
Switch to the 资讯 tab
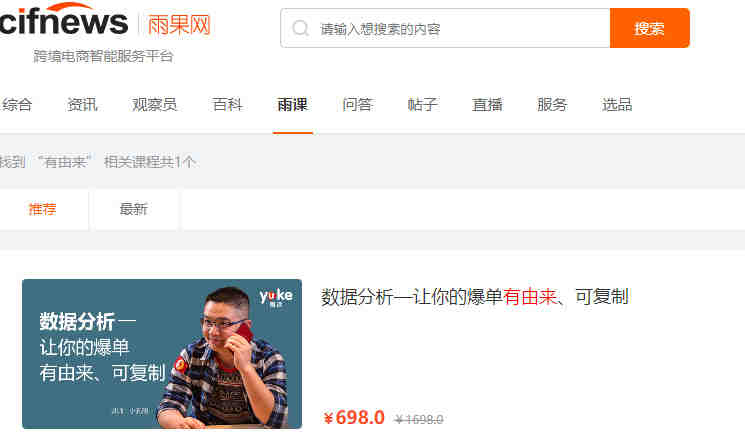pyautogui.click(x=82, y=104)
